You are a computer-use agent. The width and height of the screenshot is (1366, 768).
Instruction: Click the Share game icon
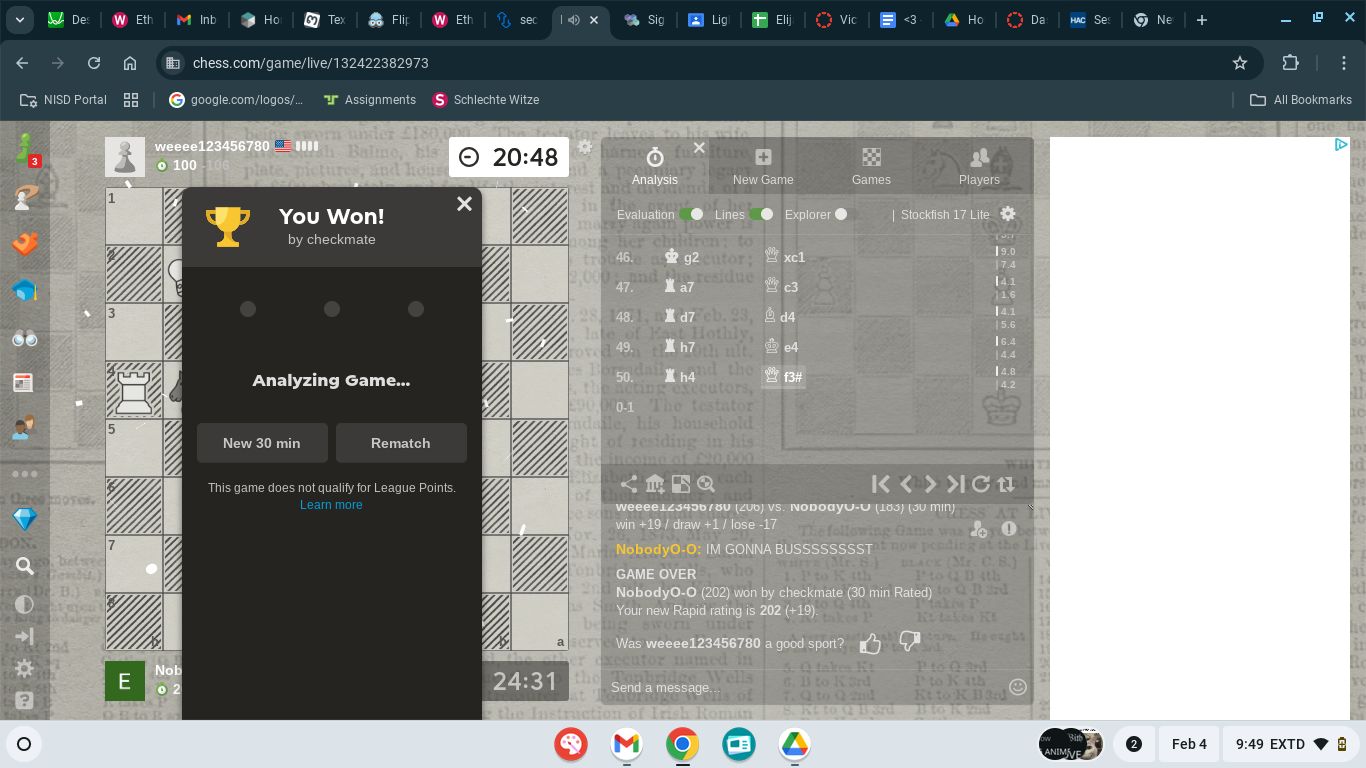629,484
